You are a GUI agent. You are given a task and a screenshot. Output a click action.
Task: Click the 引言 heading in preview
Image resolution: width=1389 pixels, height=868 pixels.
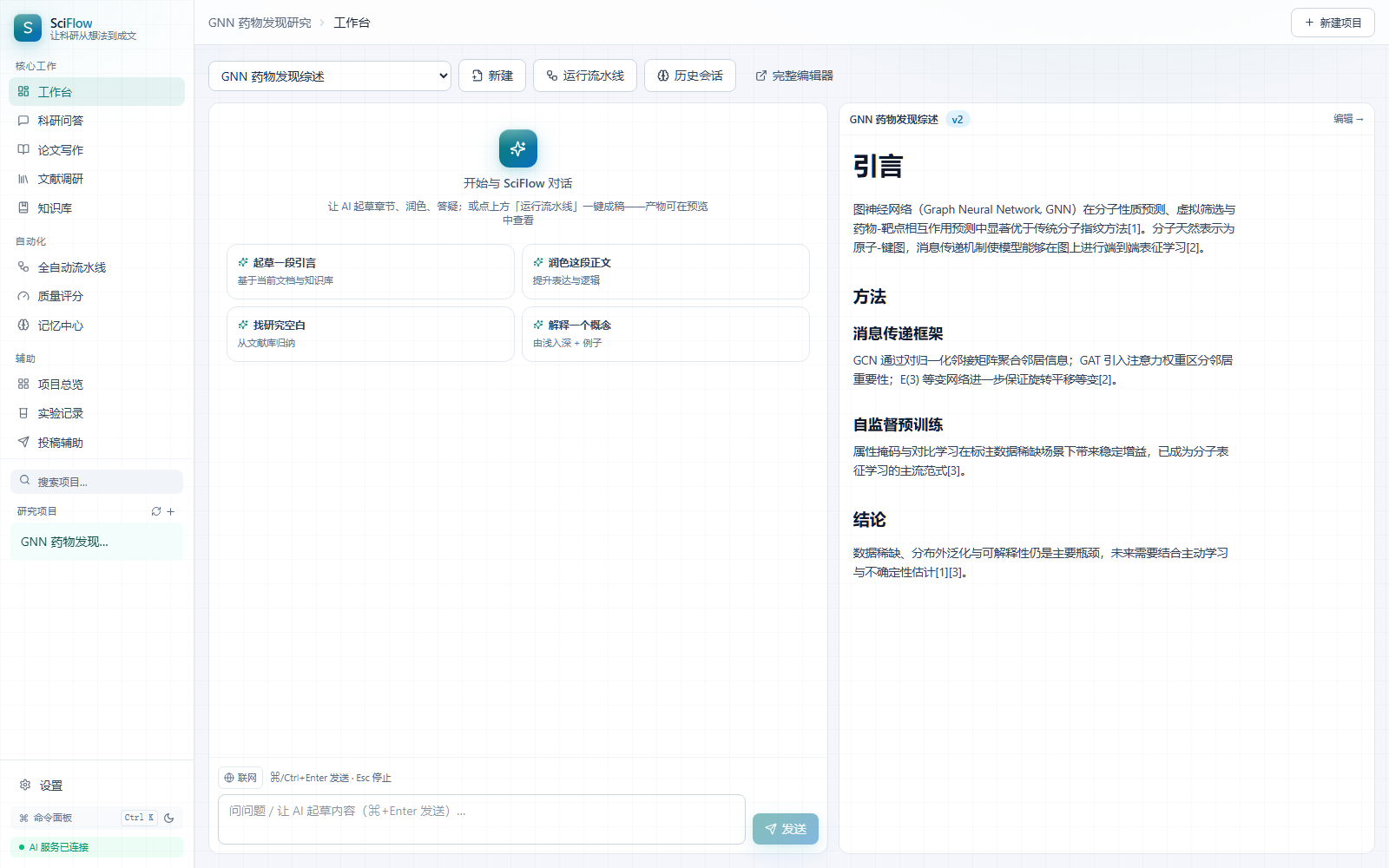pyautogui.click(x=878, y=166)
